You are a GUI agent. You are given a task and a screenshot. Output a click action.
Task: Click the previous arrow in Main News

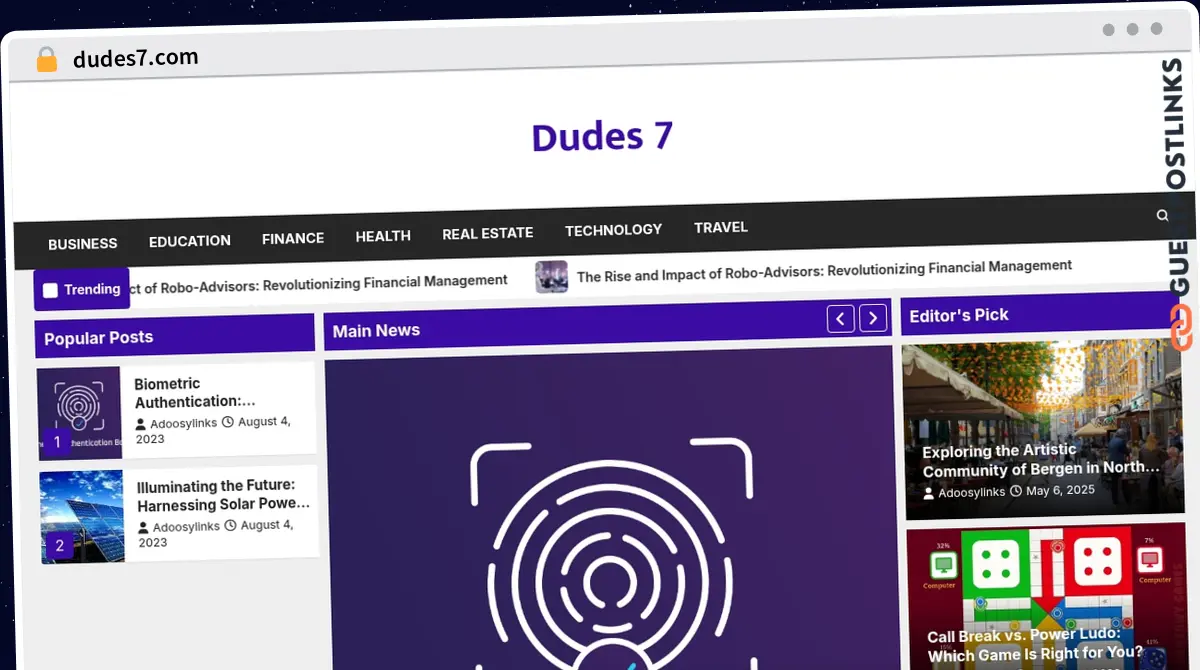click(840, 318)
